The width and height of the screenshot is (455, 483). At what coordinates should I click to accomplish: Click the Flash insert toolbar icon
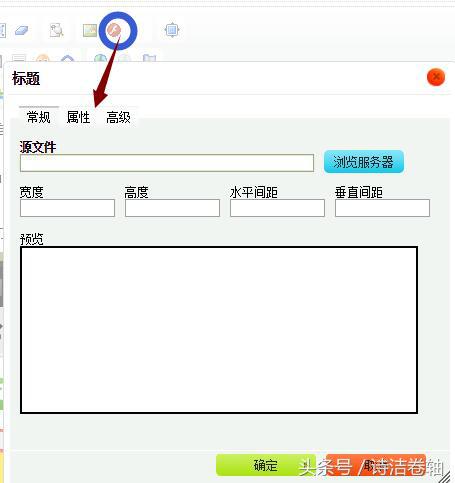pyautogui.click(x=114, y=31)
